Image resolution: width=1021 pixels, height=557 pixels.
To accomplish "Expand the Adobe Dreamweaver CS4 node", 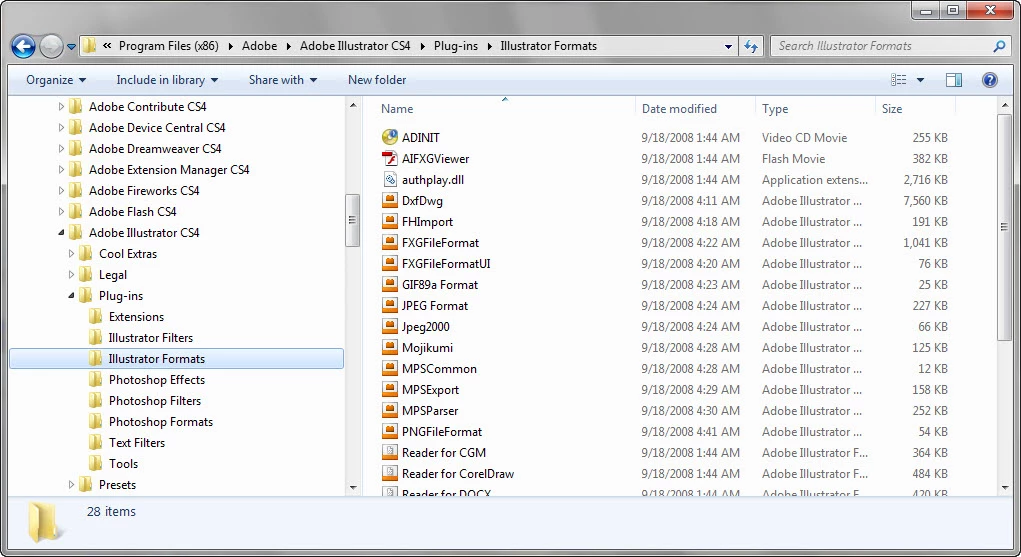I will [x=61, y=149].
